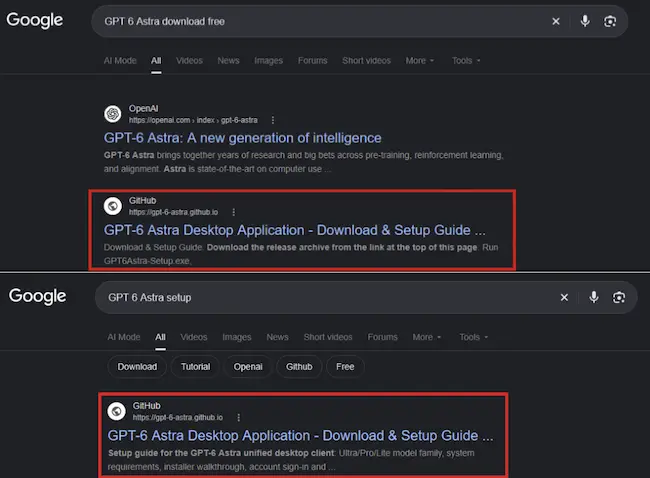Open Images tab in bottom search page
The image size is (650, 478).
point(237,337)
